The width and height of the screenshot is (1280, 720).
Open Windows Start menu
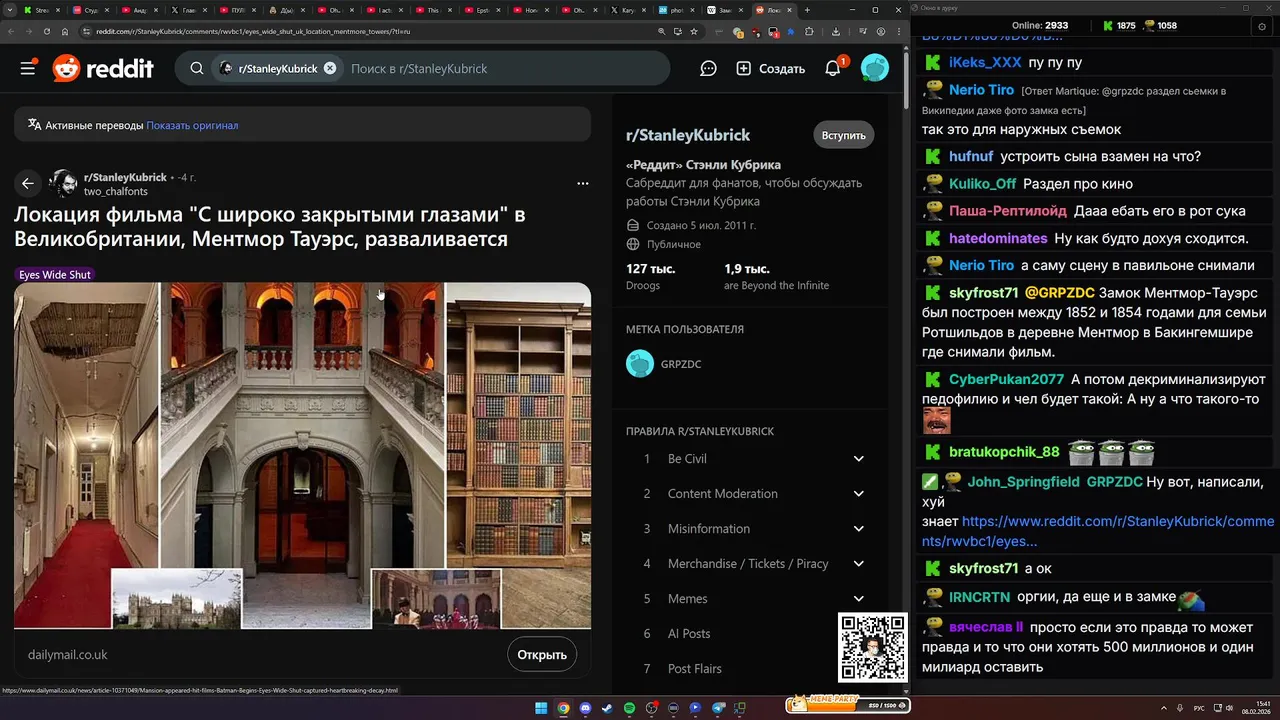tap(541, 708)
